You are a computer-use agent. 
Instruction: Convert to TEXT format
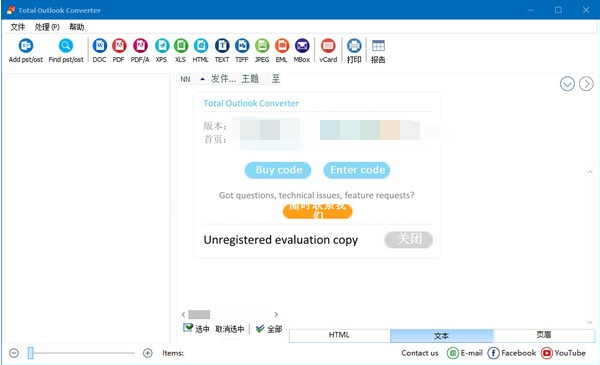tap(222, 50)
